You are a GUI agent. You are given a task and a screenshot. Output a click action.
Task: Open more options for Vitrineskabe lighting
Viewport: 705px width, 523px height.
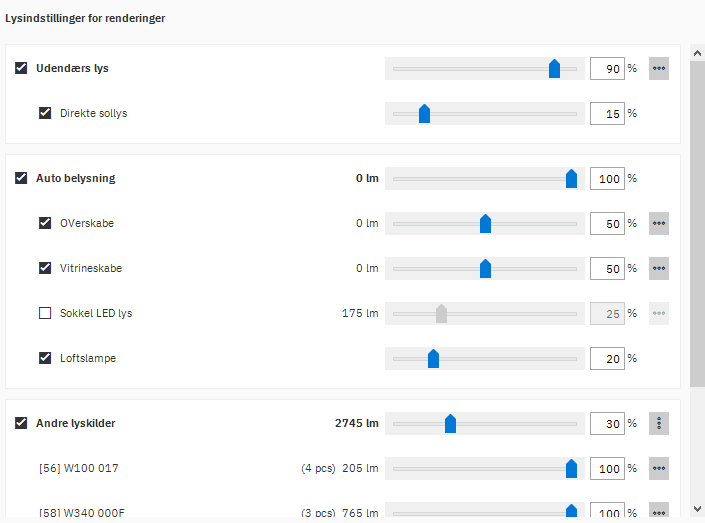pos(658,269)
